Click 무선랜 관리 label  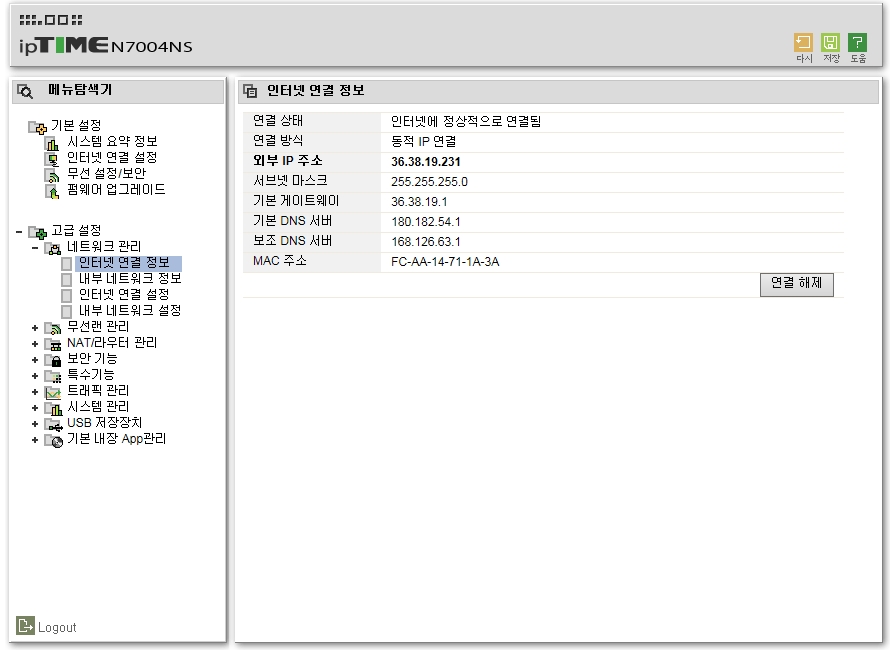[x=98, y=326]
